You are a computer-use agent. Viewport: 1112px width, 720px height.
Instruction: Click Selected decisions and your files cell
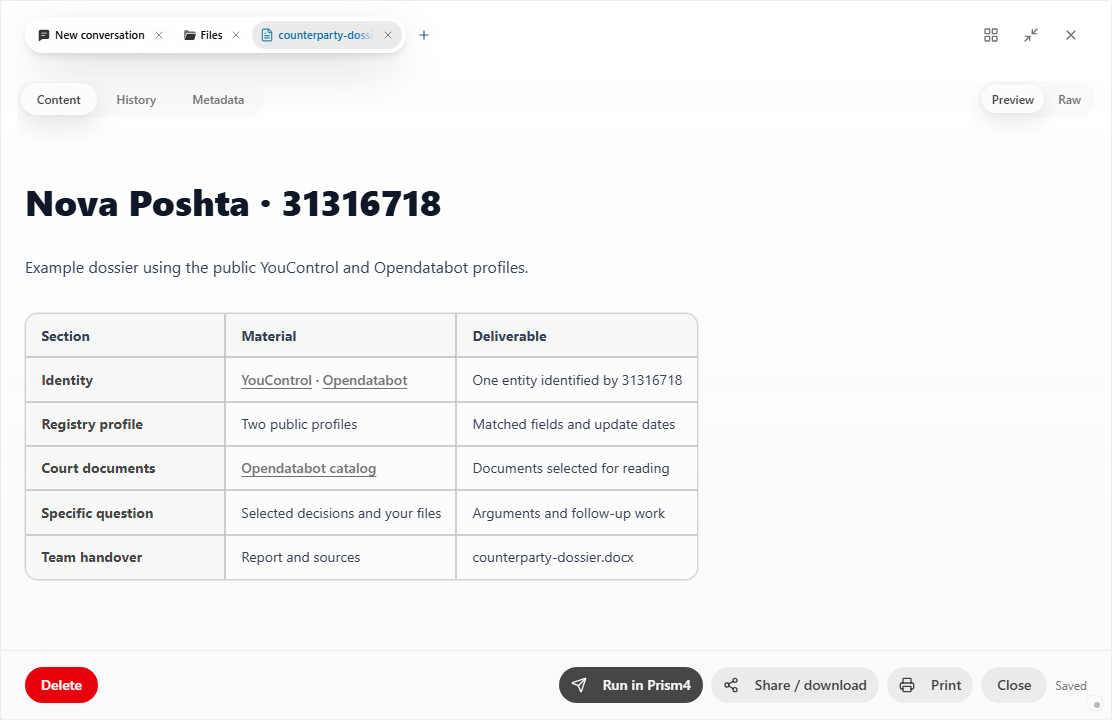pos(341,513)
